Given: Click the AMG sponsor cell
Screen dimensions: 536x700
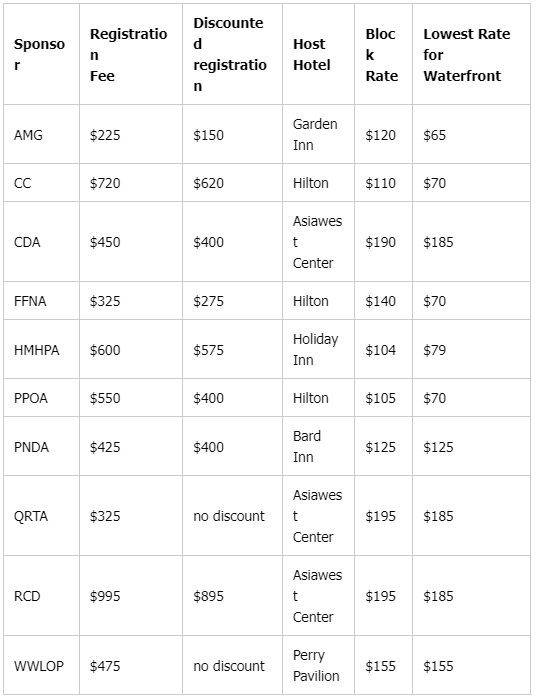Looking at the screenshot, I should click(42, 134).
